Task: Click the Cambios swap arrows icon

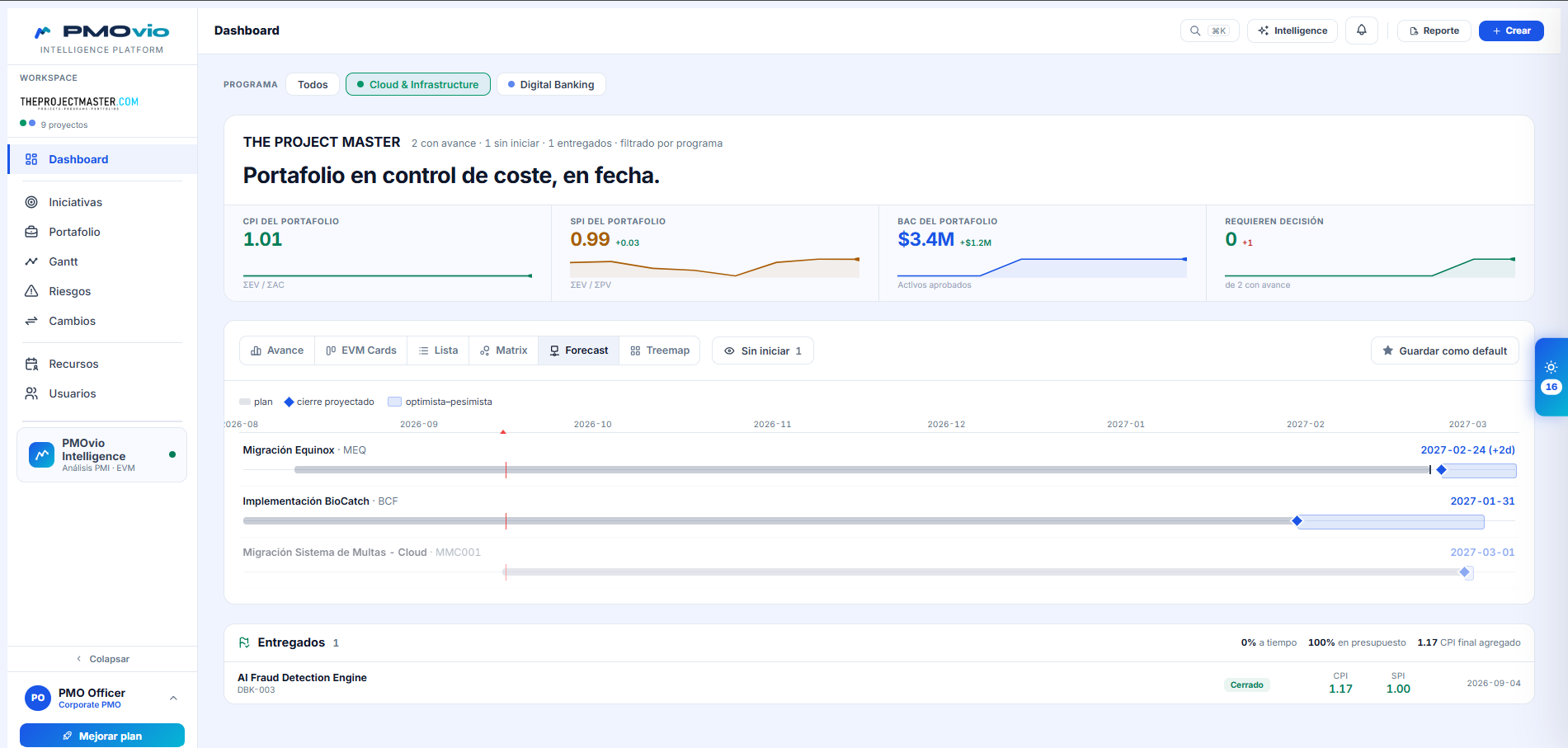Action: [31, 321]
